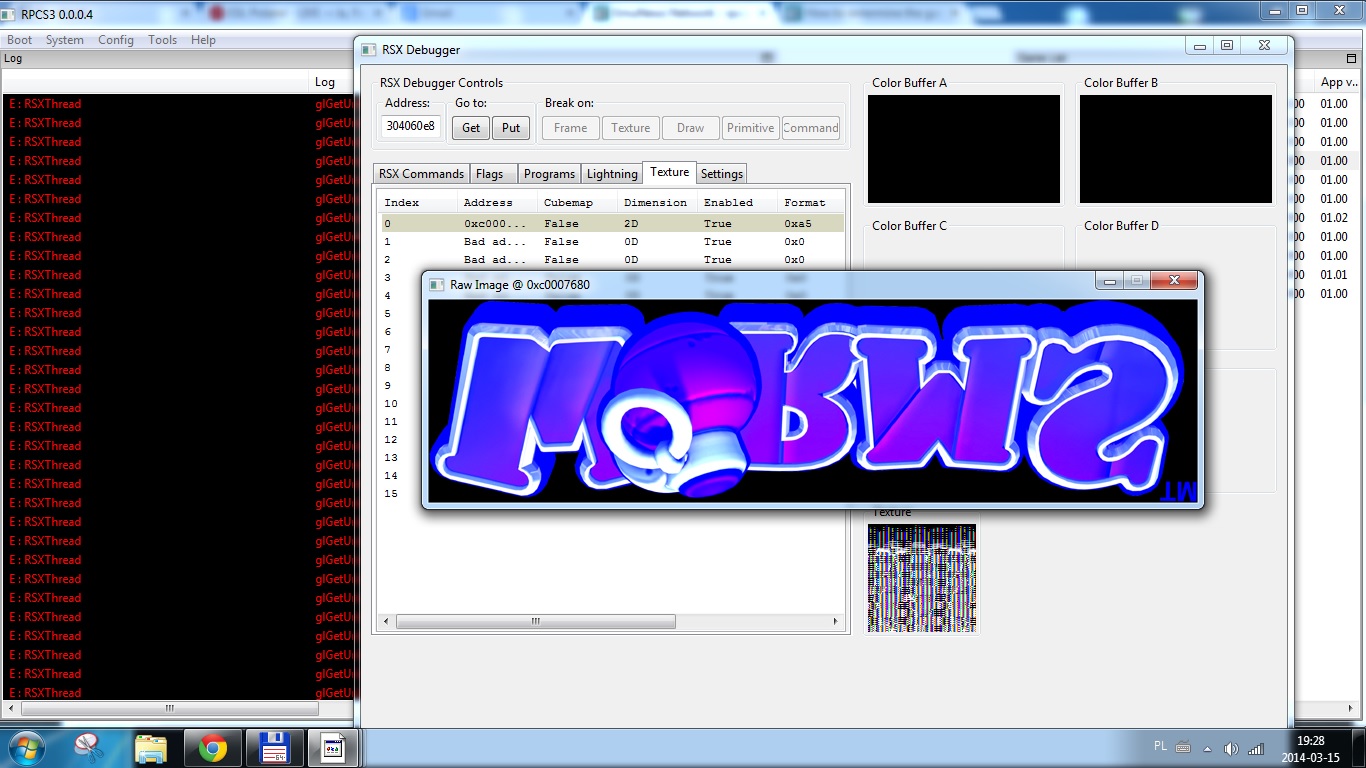Open the Tools menu
This screenshot has height=768, width=1366.
click(x=162, y=40)
